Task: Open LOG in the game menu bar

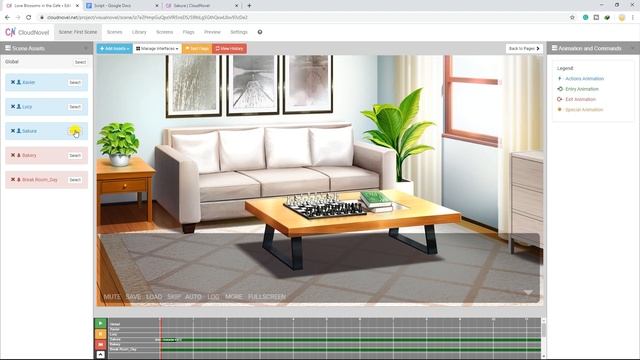Action: (213, 297)
